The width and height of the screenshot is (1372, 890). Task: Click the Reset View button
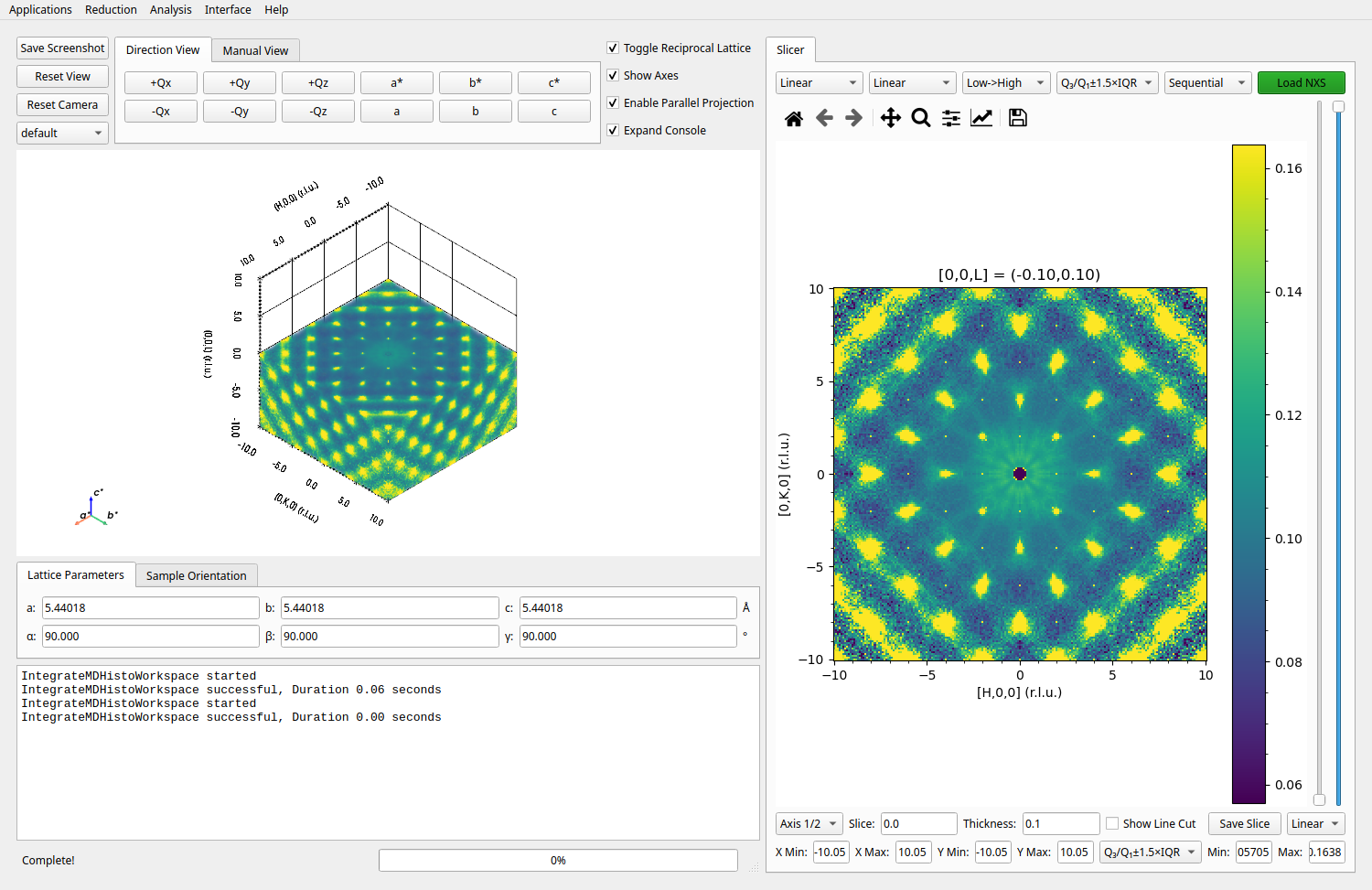(x=62, y=76)
